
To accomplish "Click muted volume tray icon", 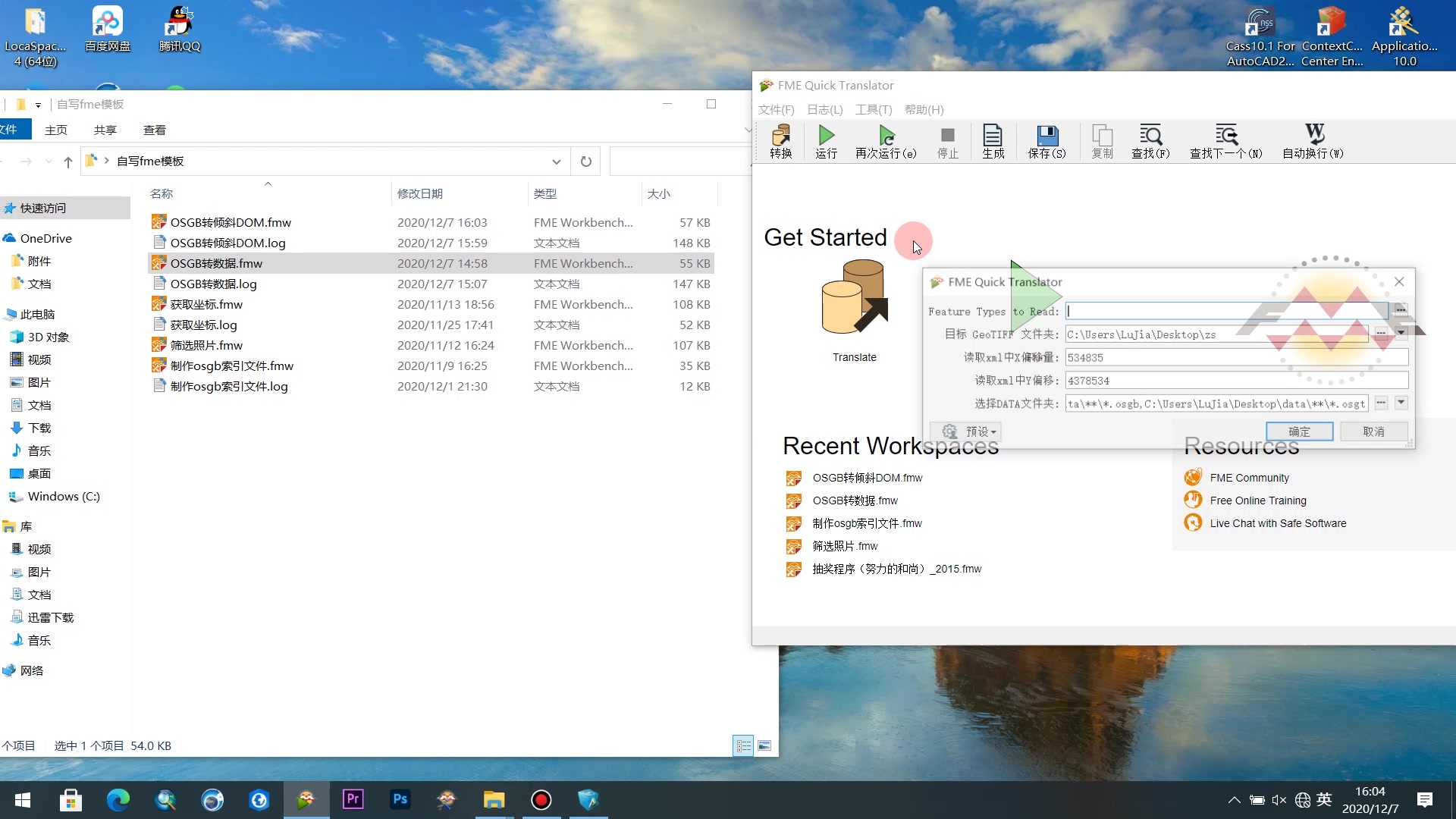I will pos(1279,800).
